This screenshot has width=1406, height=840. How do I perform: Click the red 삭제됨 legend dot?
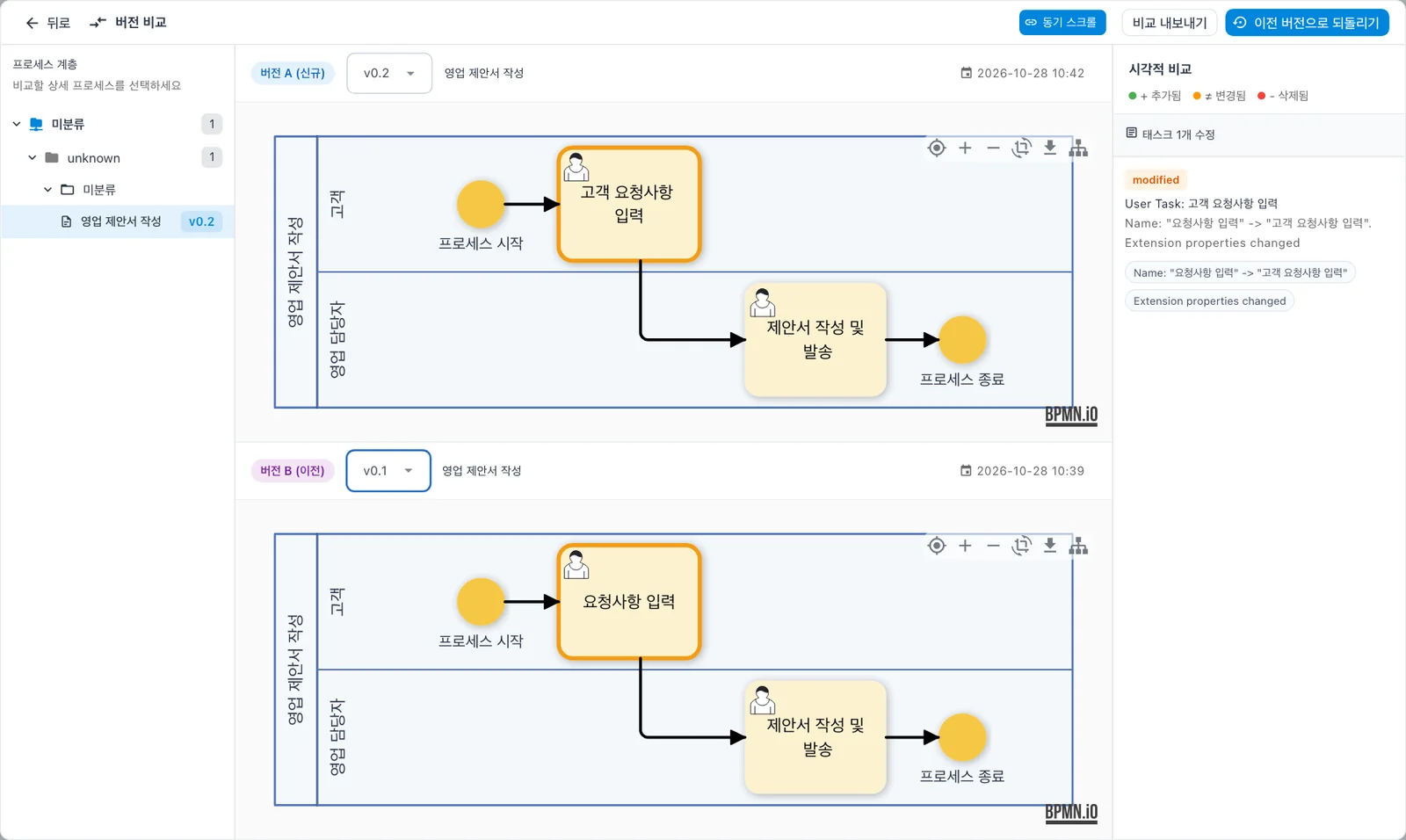click(x=1261, y=96)
